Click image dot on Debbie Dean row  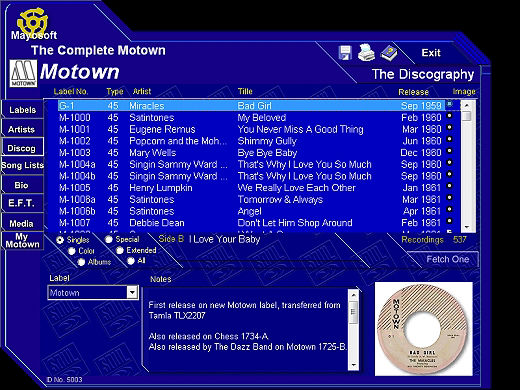(450, 221)
